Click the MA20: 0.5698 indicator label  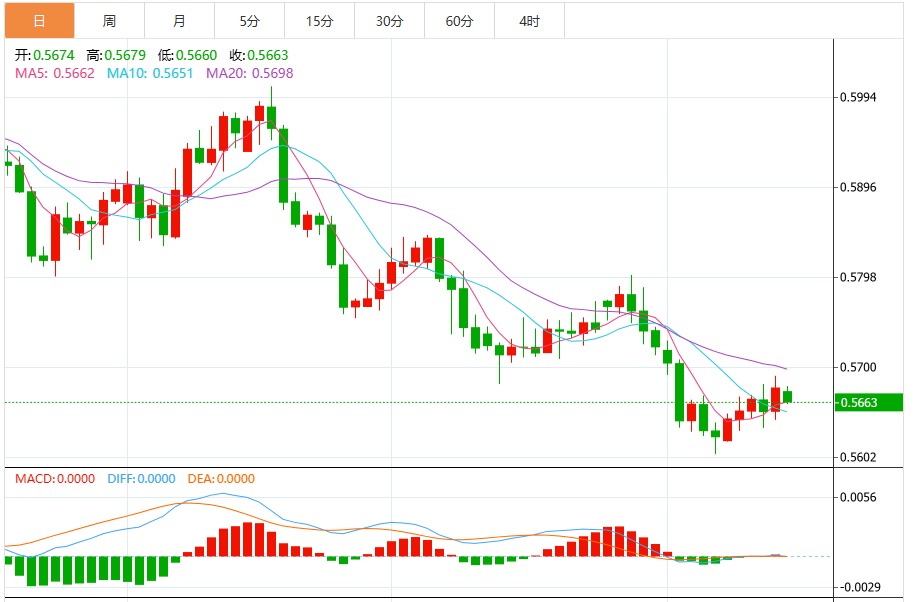coord(249,73)
